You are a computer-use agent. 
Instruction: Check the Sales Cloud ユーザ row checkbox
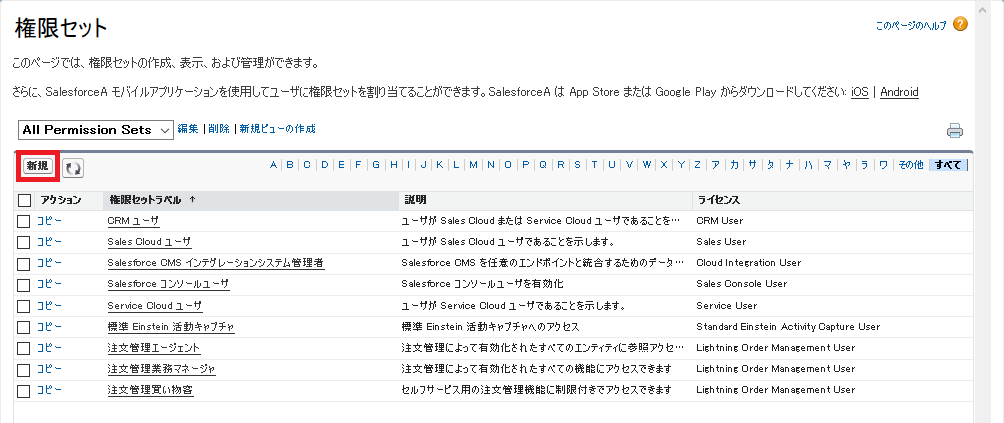[x=24, y=243]
